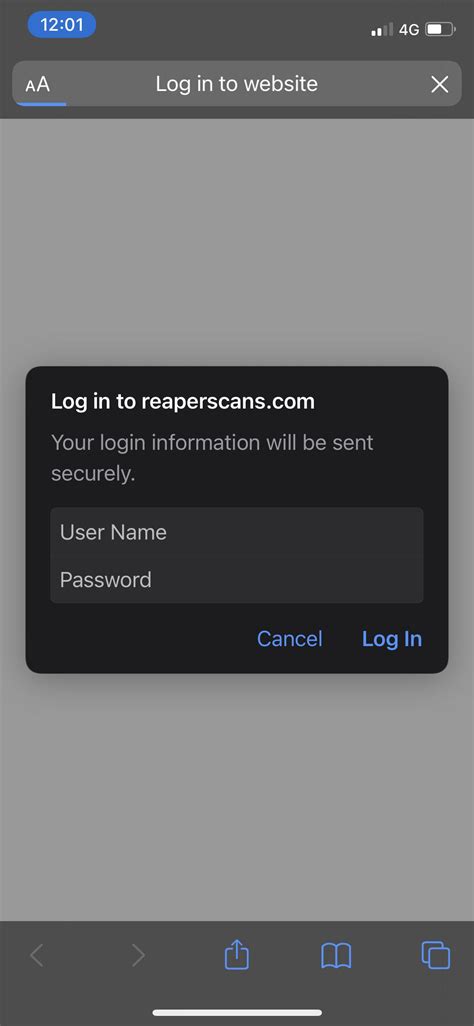Go back with the left chevron
The height and width of the screenshot is (1026, 474).
(x=37, y=956)
